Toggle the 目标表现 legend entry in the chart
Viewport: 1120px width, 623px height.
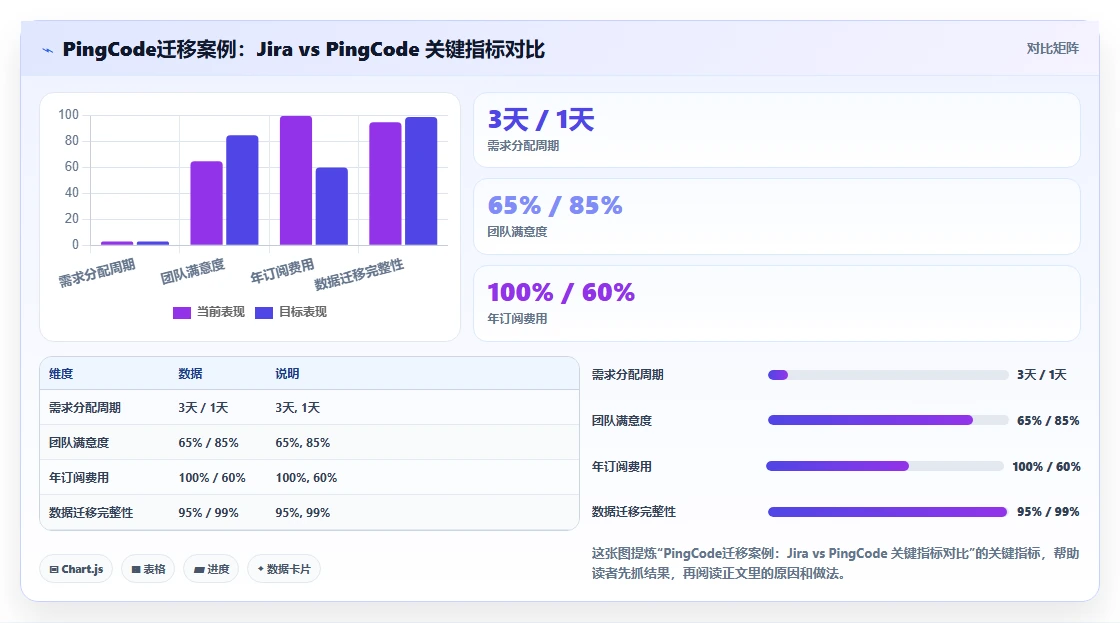(x=291, y=312)
